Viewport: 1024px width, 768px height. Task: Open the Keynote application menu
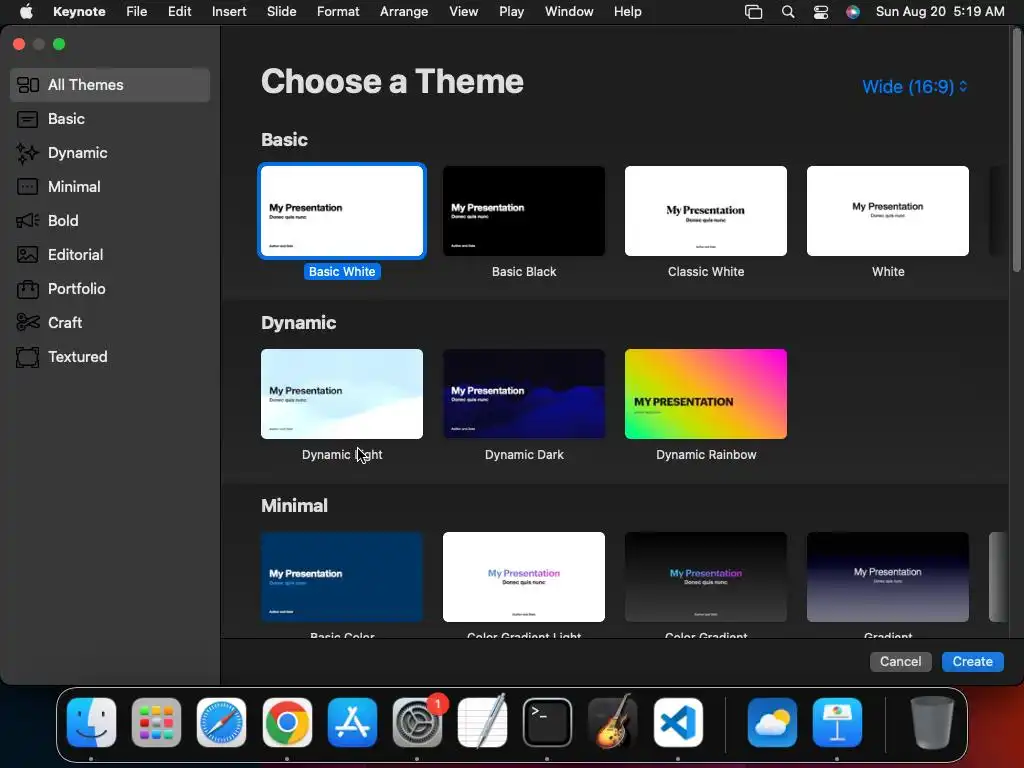tap(79, 12)
